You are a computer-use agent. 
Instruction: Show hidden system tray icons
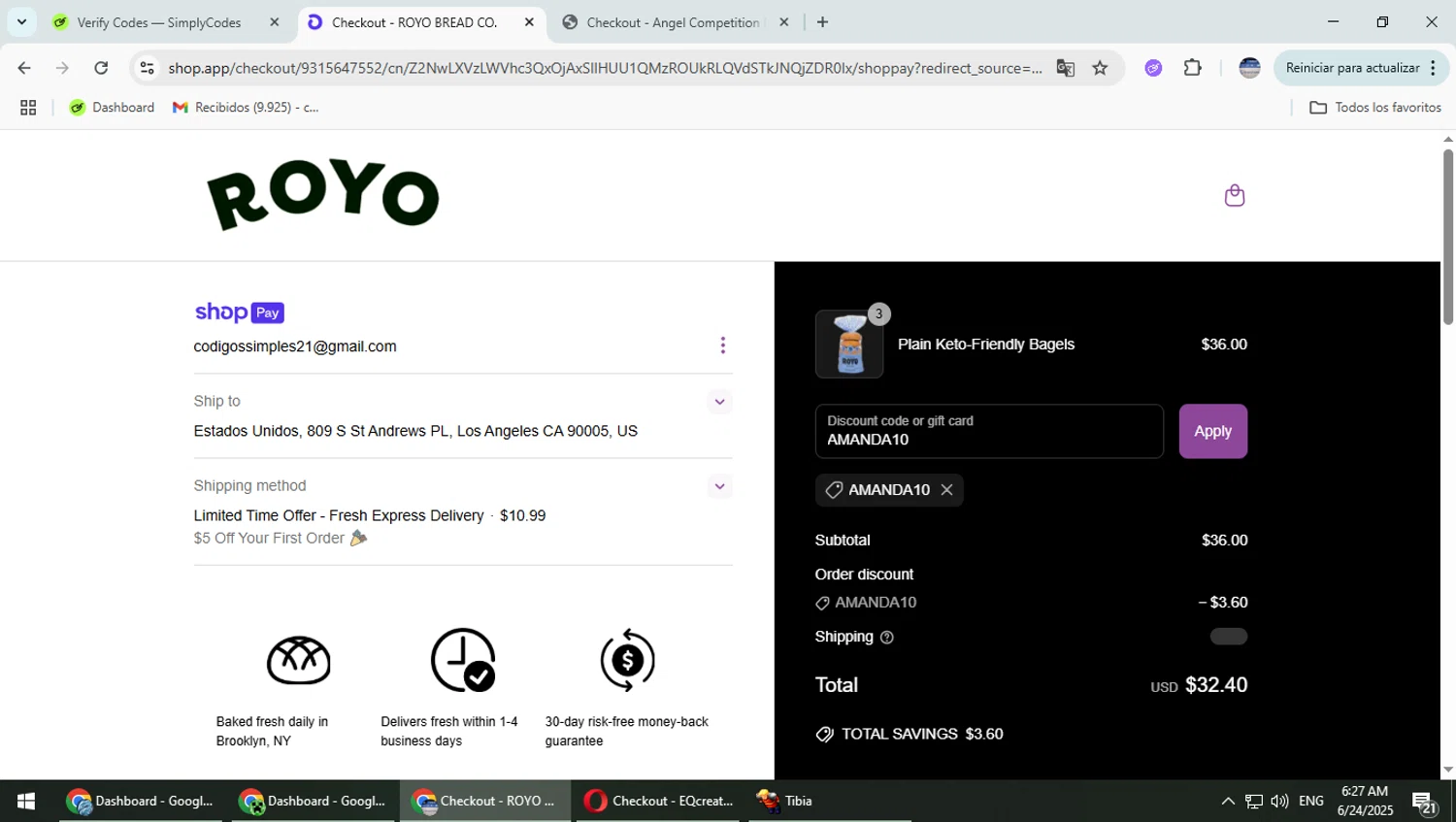pos(1227,801)
